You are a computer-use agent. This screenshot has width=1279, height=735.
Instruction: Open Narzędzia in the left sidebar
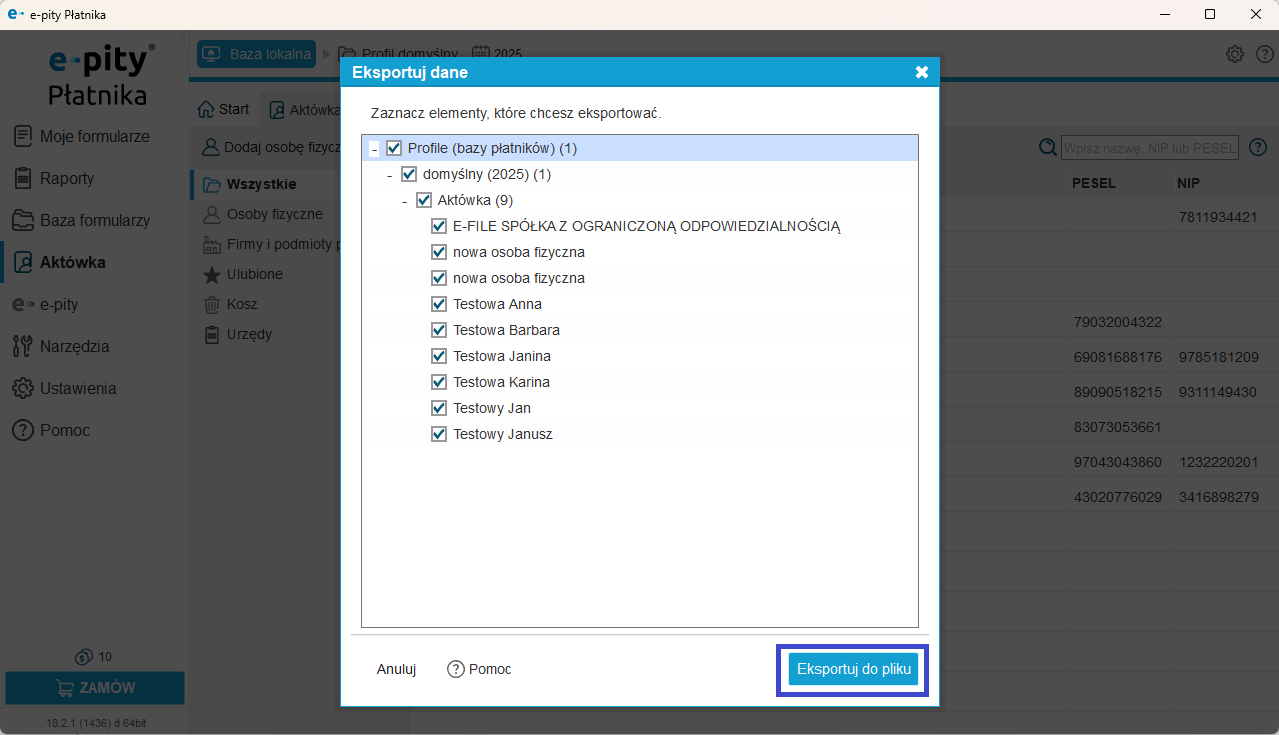point(74,346)
